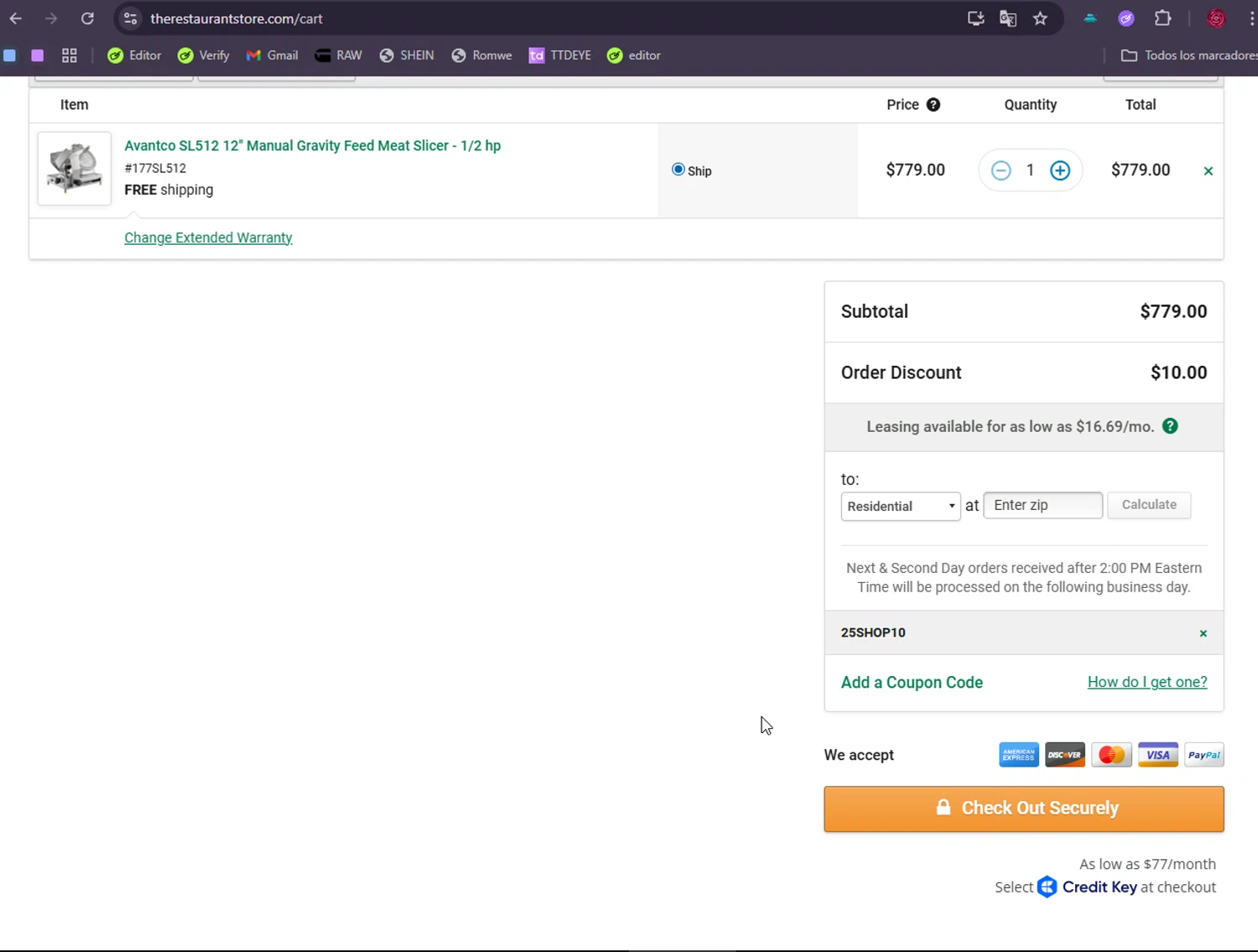Open the Verify bookmark

(x=204, y=55)
